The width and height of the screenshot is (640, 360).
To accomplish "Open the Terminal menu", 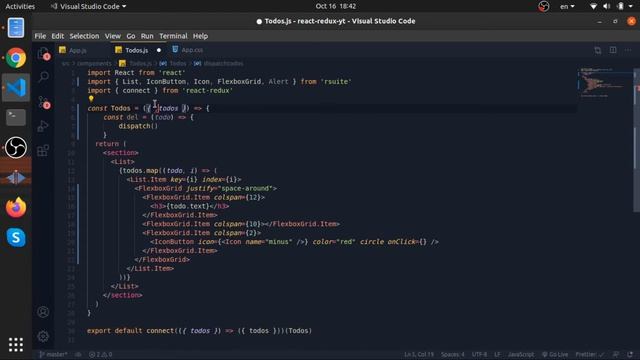I will (x=173, y=36).
